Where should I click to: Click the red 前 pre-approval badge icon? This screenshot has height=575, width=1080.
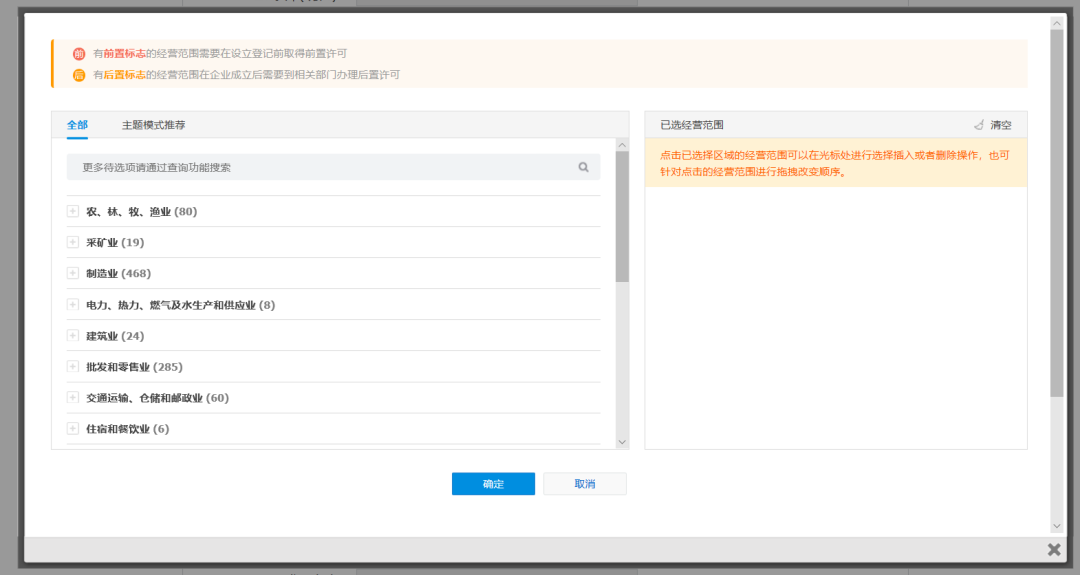[x=79, y=54]
